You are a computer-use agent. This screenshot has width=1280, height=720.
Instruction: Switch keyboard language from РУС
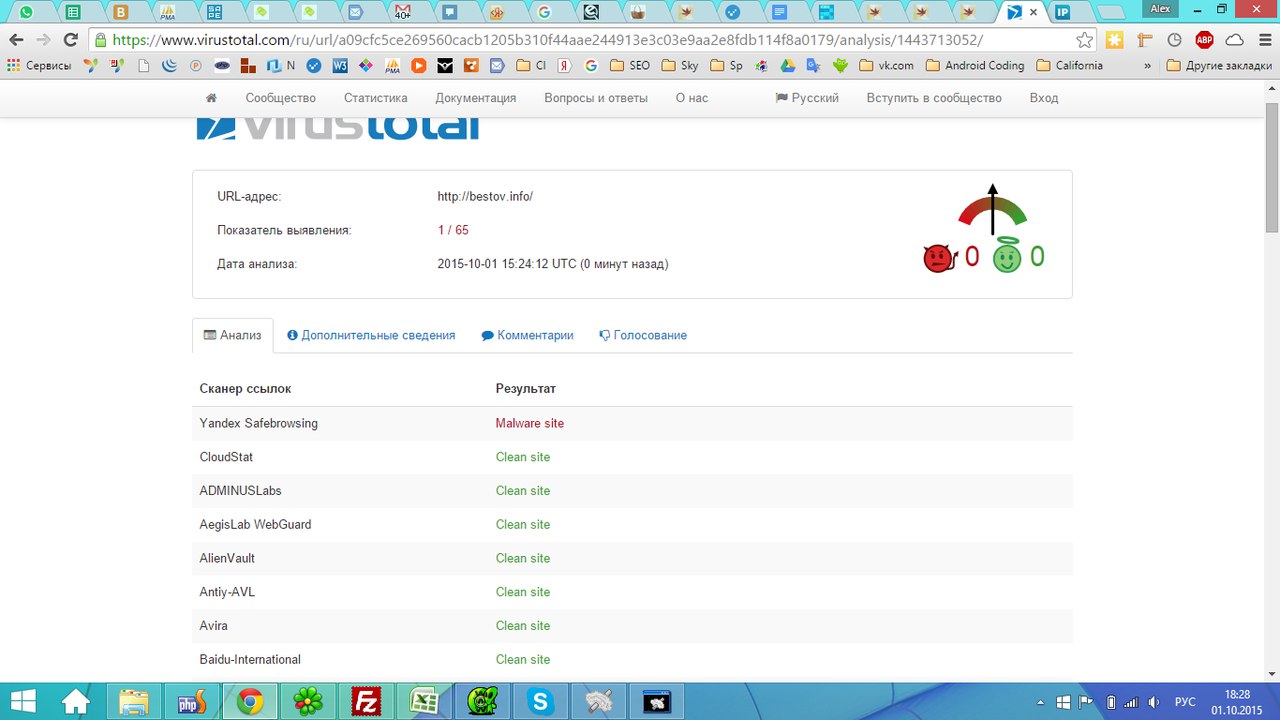tap(1185, 701)
